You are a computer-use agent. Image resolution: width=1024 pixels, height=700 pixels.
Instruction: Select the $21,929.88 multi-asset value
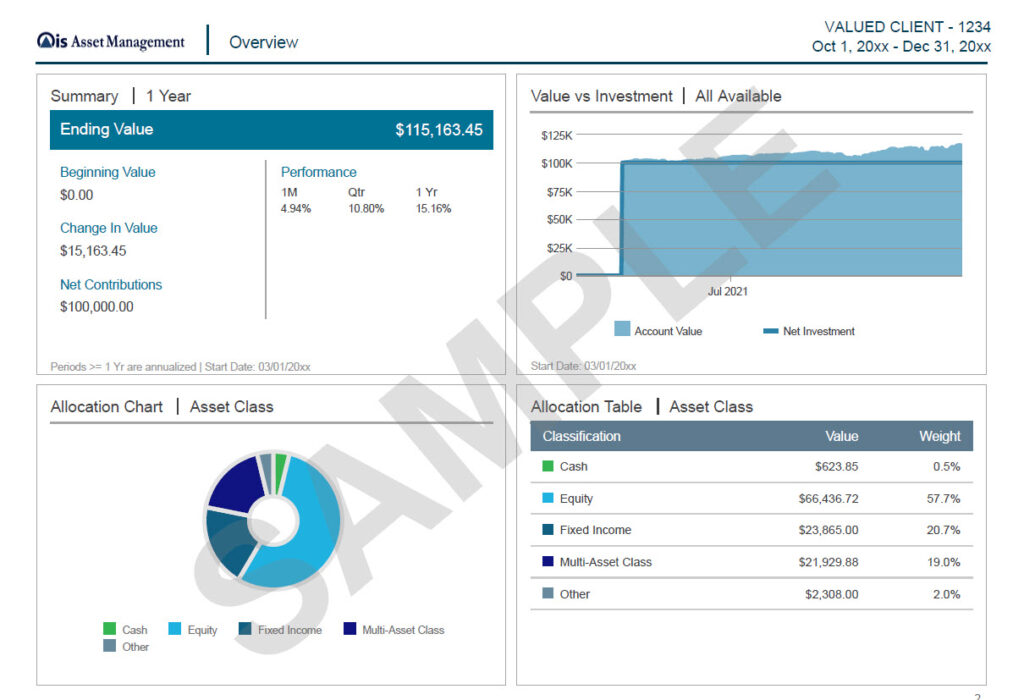point(829,562)
